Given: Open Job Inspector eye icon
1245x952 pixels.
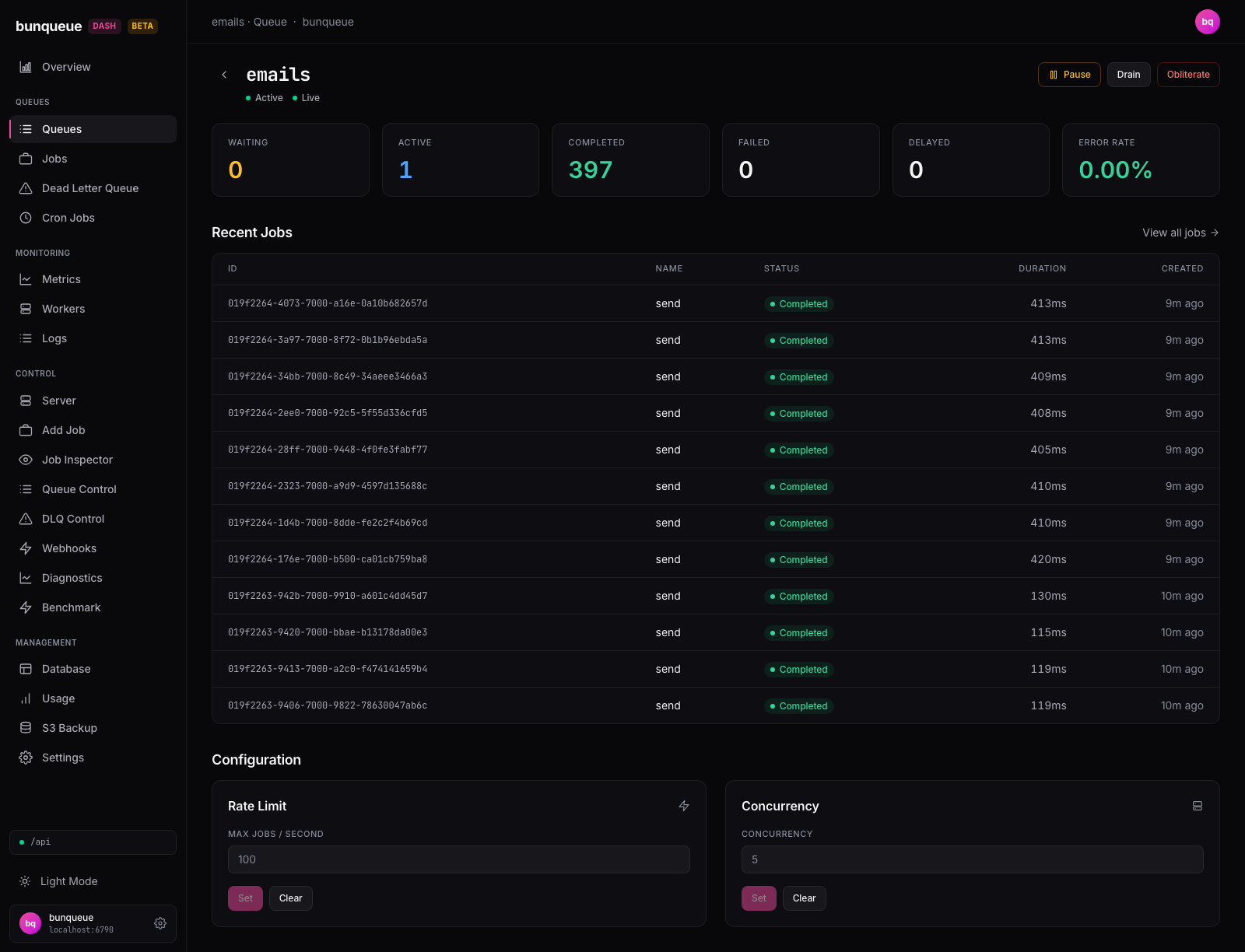Looking at the screenshot, I should tap(26, 460).
